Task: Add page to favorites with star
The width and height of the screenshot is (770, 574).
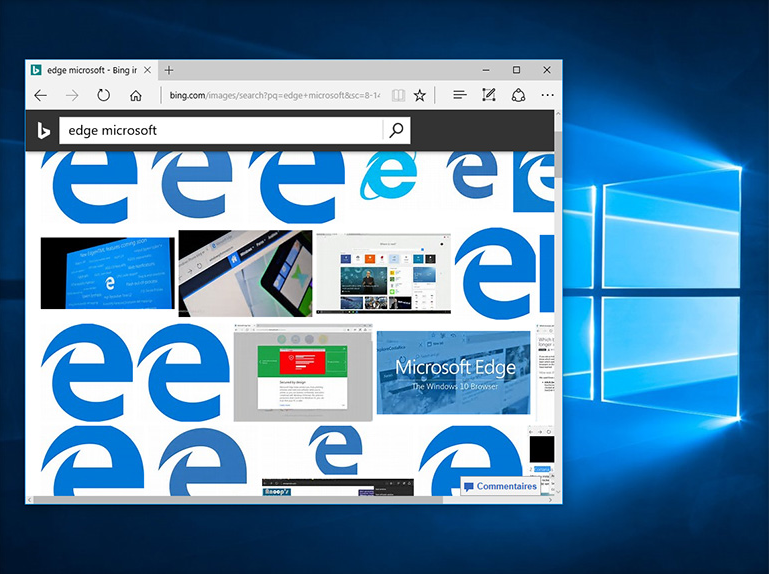Action: point(420,96)
